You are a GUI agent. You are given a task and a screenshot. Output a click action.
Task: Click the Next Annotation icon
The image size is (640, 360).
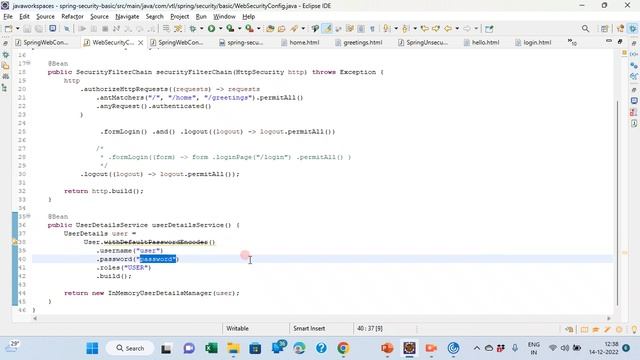tap(387, 29)
